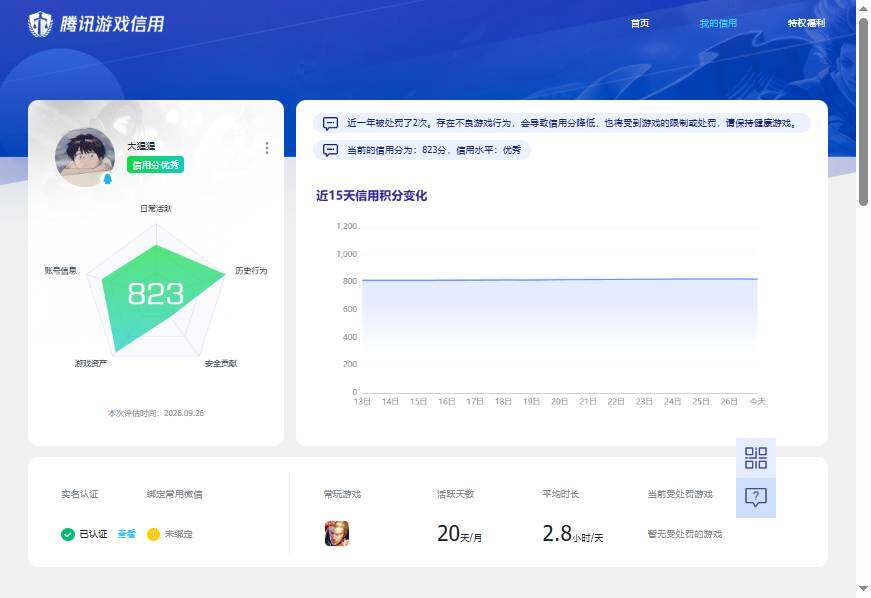Screen dimensions: 871x598
Task: Click the yellow 未绑定 warning icon
Action: pyautogui.click(x=153, y=534)
